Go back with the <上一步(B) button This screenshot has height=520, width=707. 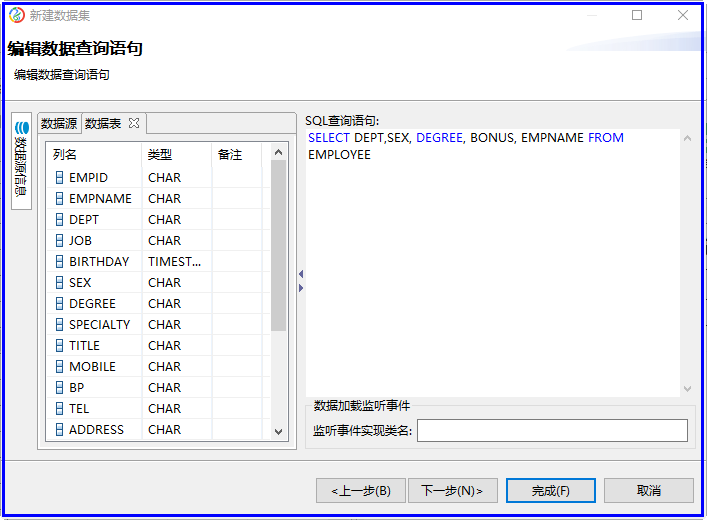(x=361, y=490)
